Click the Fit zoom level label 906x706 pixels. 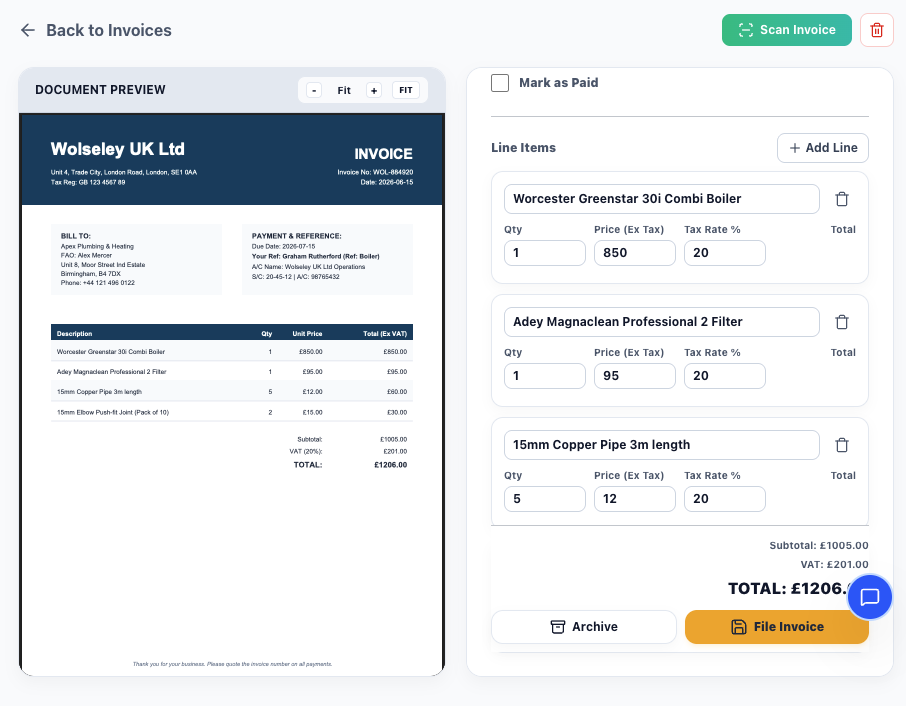coord(344,90)
